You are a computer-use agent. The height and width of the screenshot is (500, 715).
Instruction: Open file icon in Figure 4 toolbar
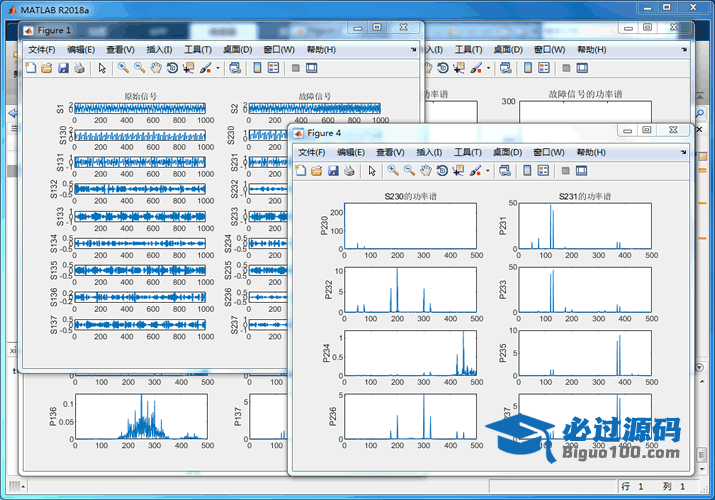pos(317,171)
